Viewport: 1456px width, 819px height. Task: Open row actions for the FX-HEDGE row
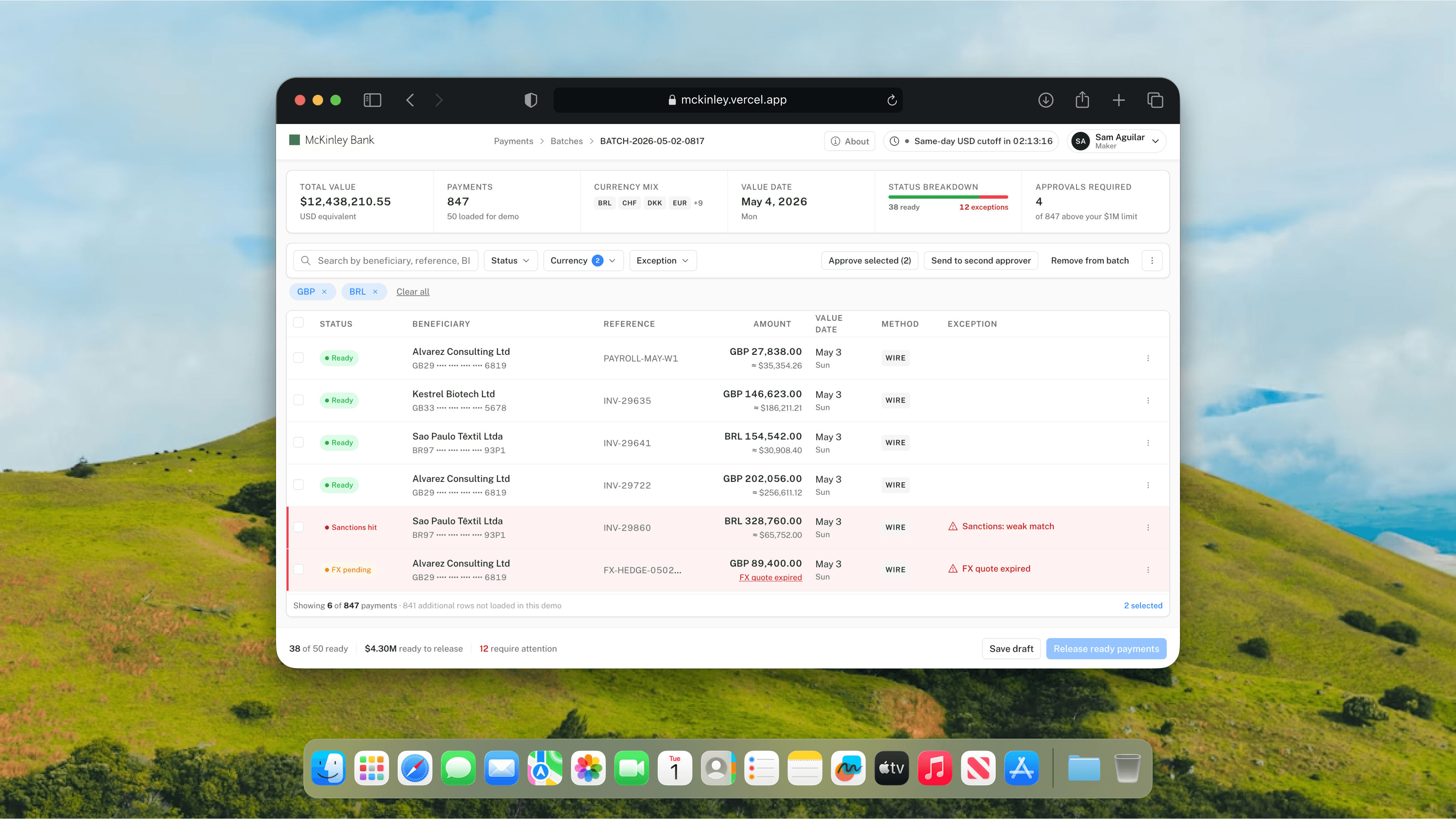point(1148,570)
